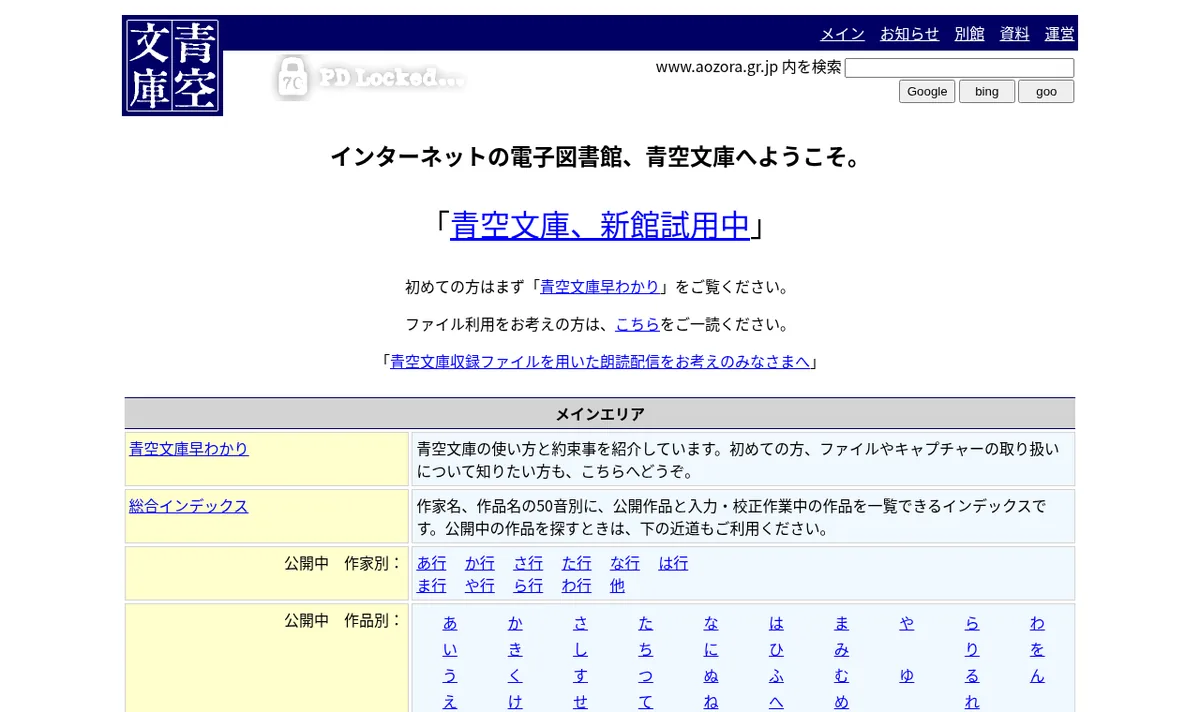Open works starting with り

(x=972, y=649)
